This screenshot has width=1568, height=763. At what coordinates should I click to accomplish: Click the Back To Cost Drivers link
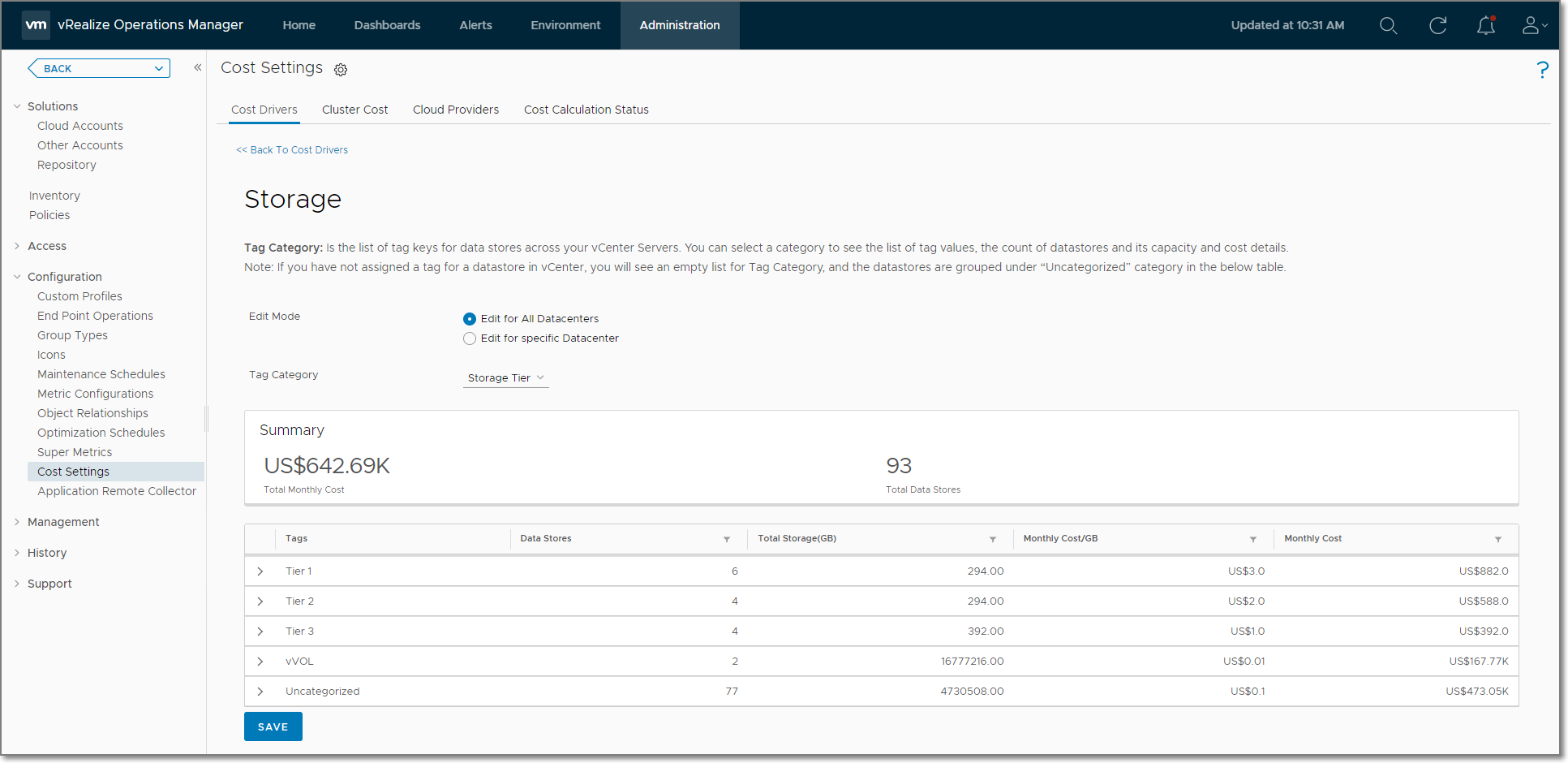pos(292,150)
